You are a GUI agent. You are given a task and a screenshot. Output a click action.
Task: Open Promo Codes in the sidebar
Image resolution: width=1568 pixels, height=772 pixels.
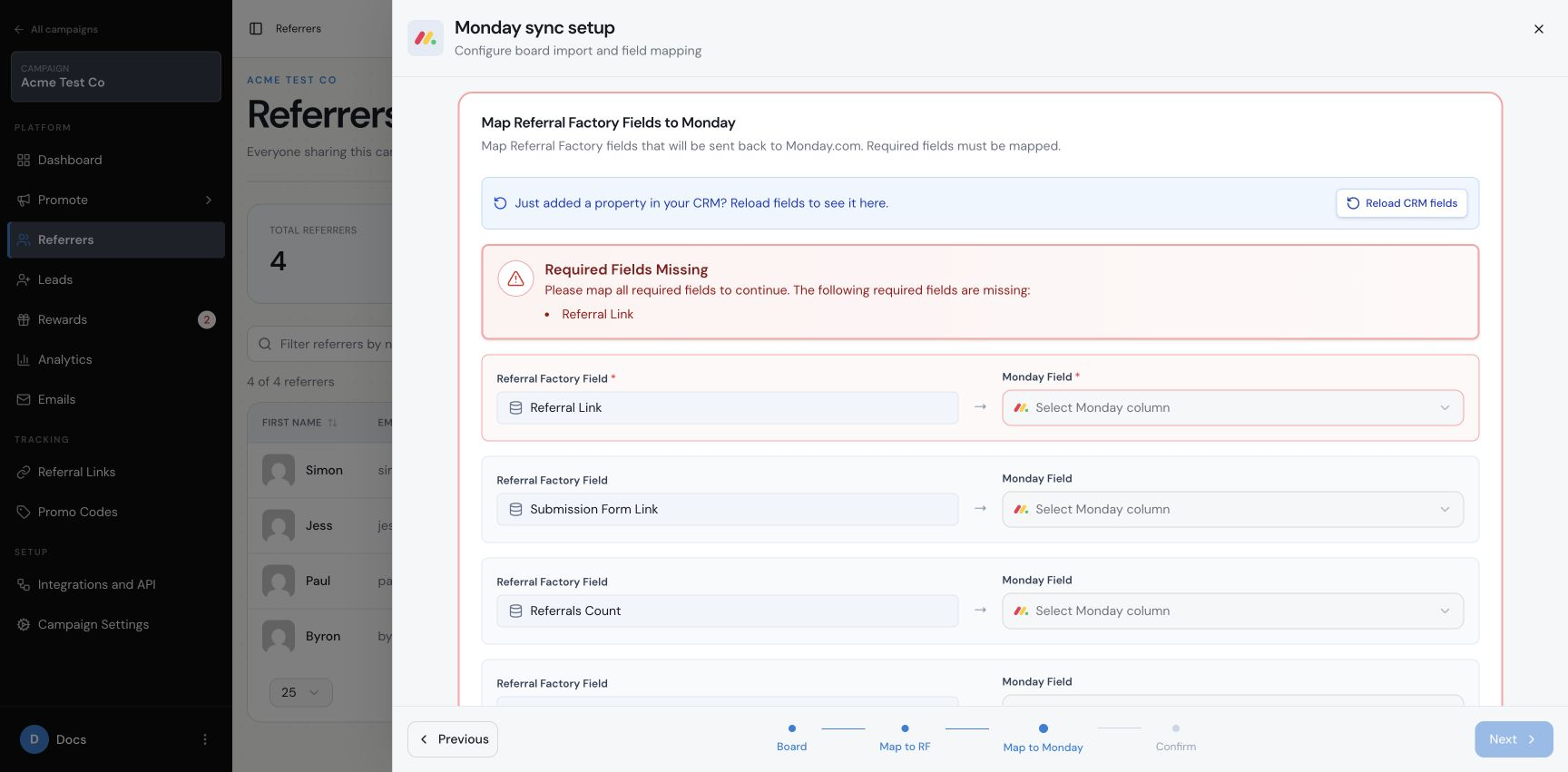click(116, 512)
